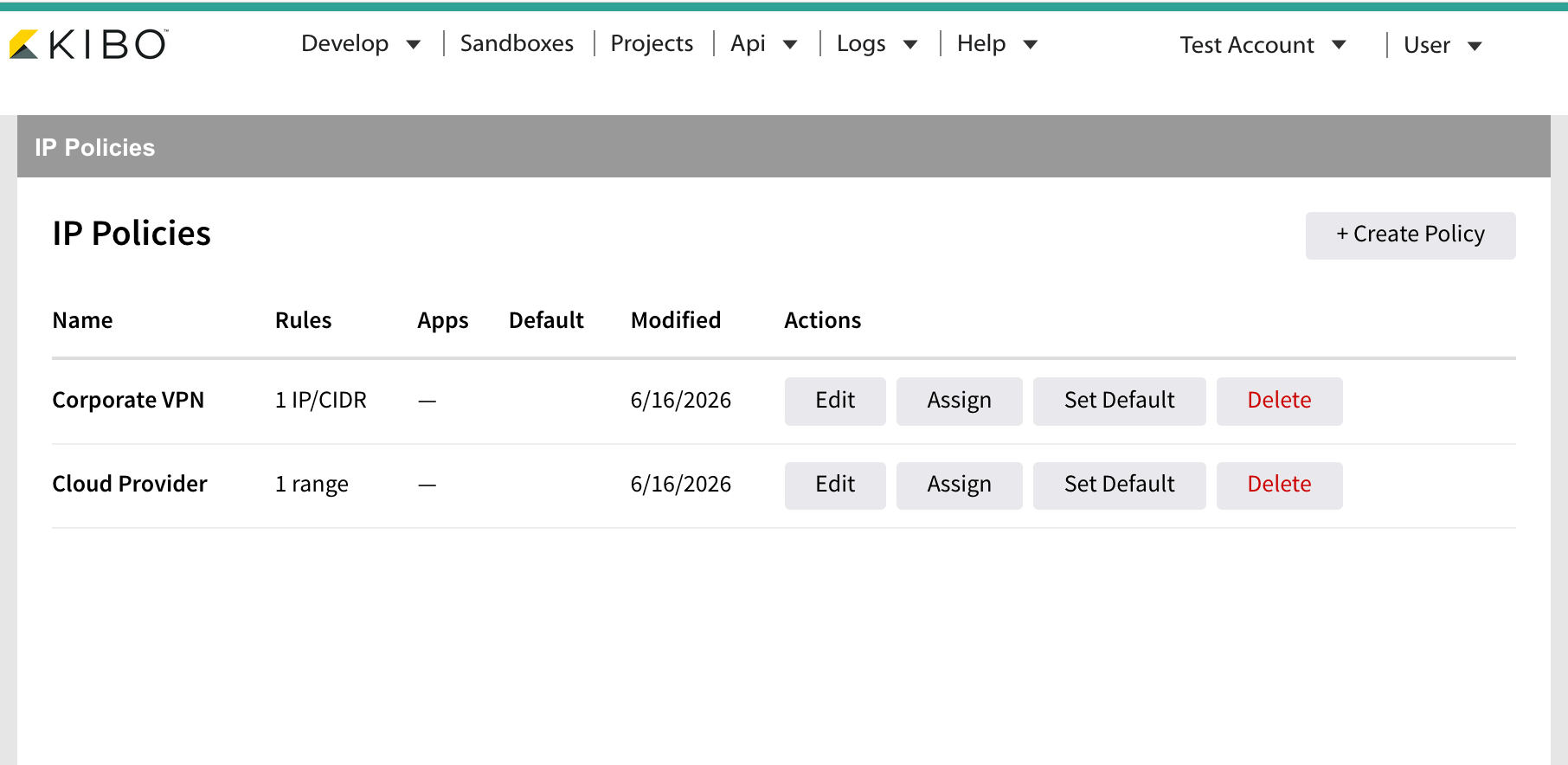Expand the Logs dropdown menu
This screenshot has width=1568, height=765.
click(x=877, y=43)
